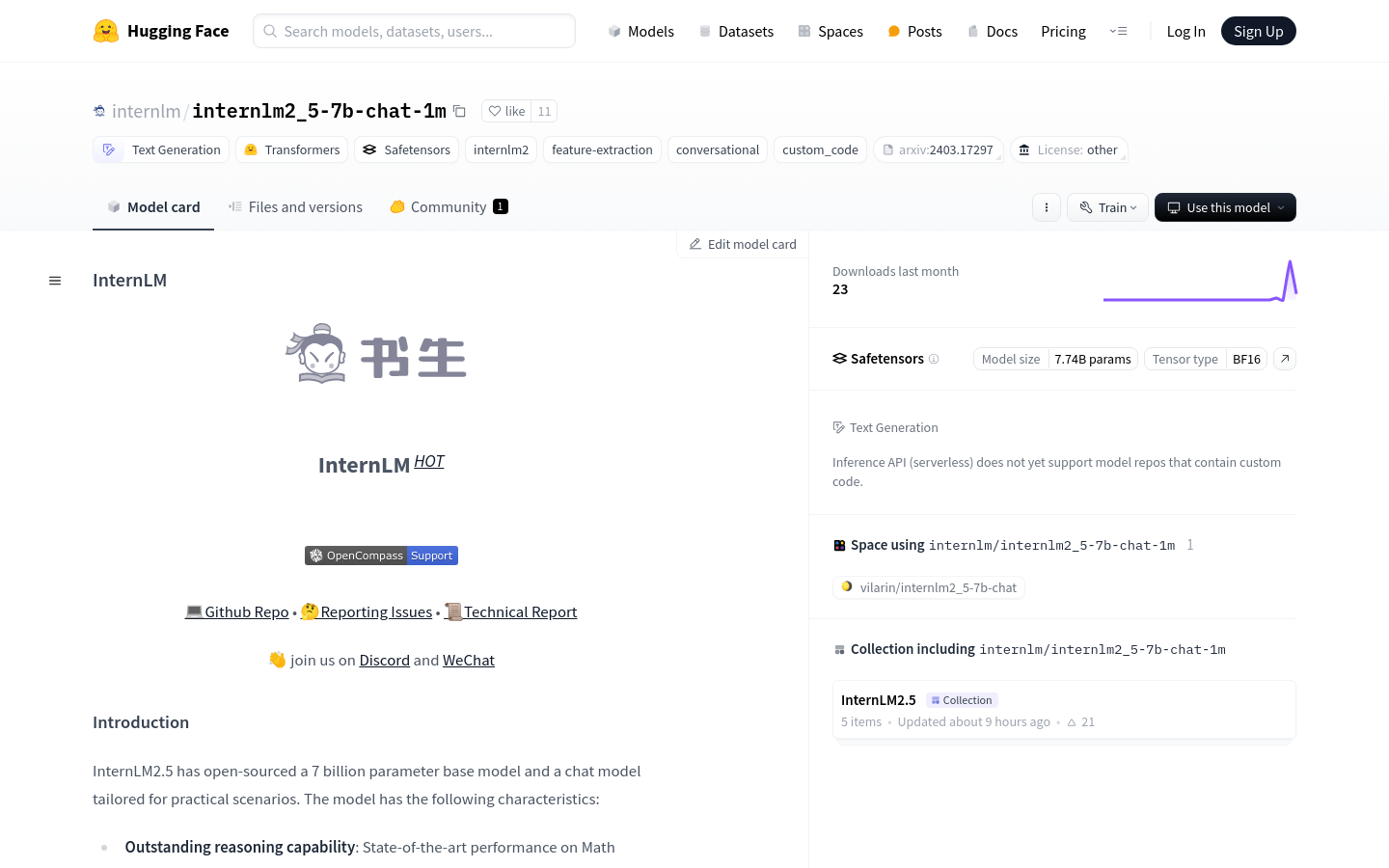Open the three-dot more options menu

tap(1047, 207)
